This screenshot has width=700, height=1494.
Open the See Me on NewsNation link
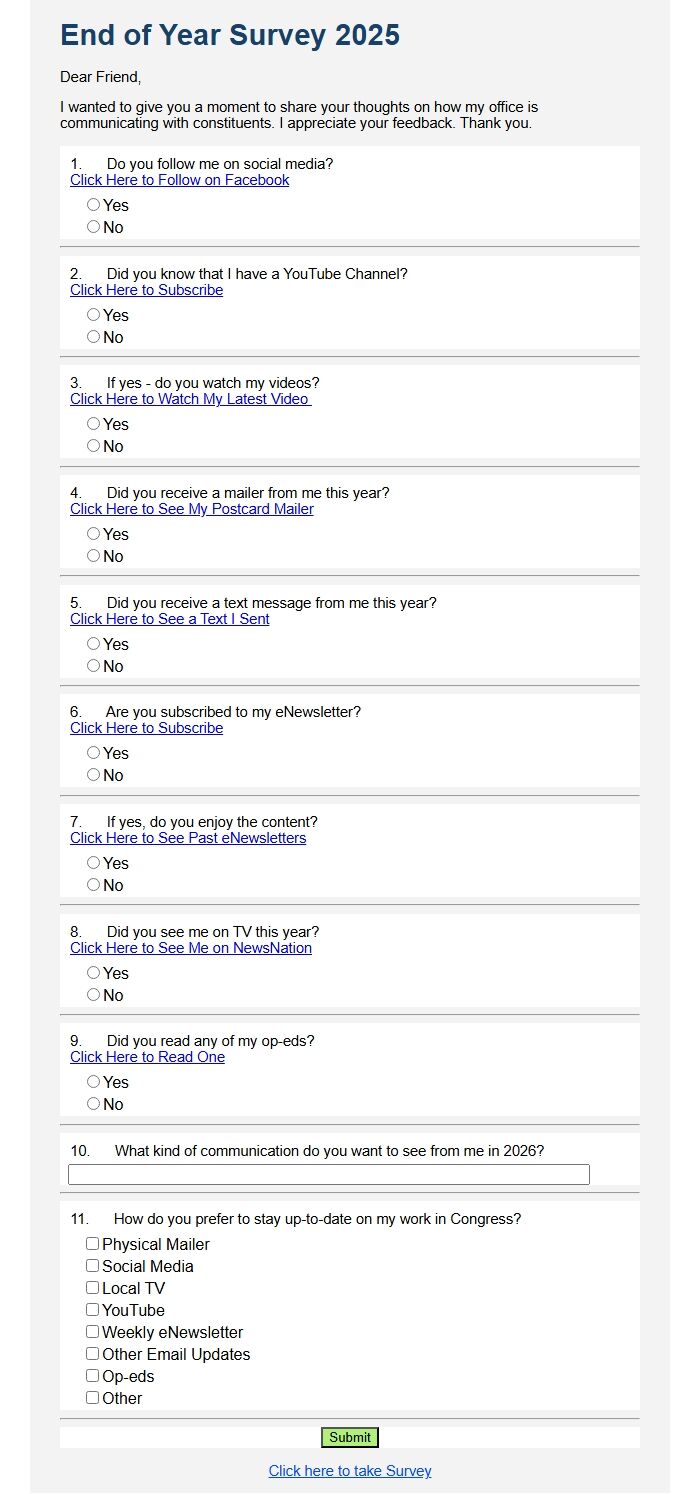pos(190,948)
